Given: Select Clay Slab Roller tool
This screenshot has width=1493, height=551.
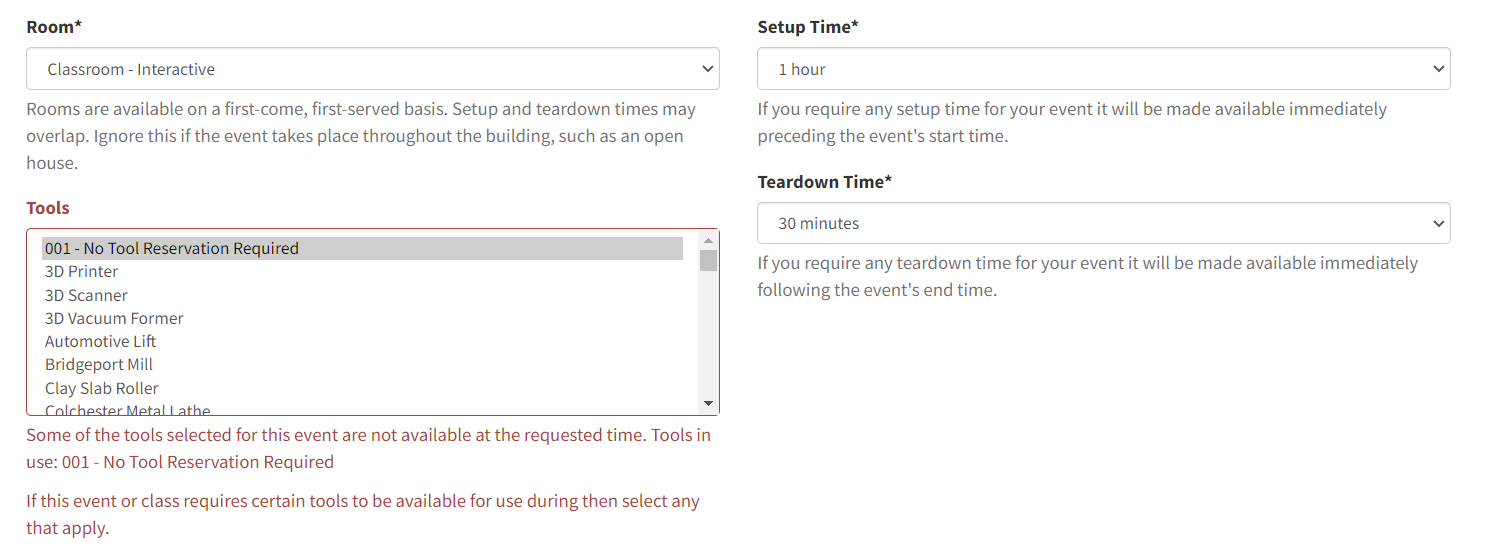Looking at the screenshot, I should [x=362, y=388].
